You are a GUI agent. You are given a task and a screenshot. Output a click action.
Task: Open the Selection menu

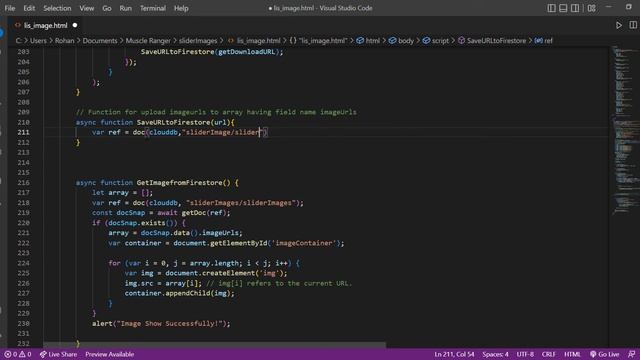tap(57, 8)
